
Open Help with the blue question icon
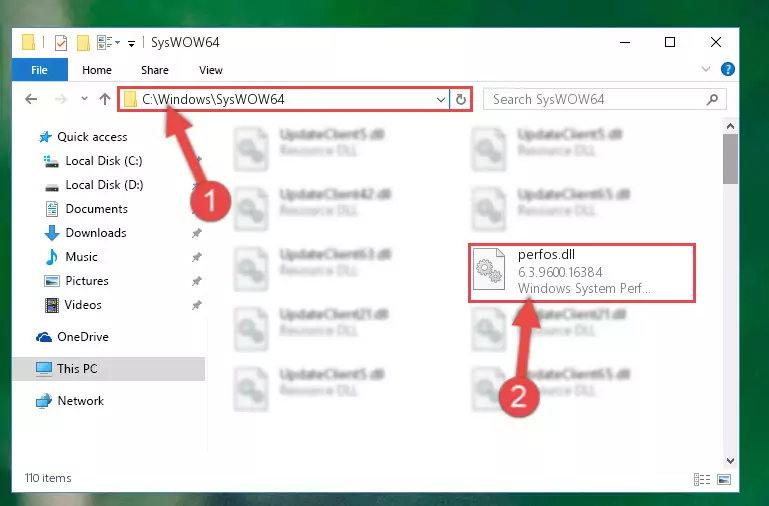click(728, 69)
